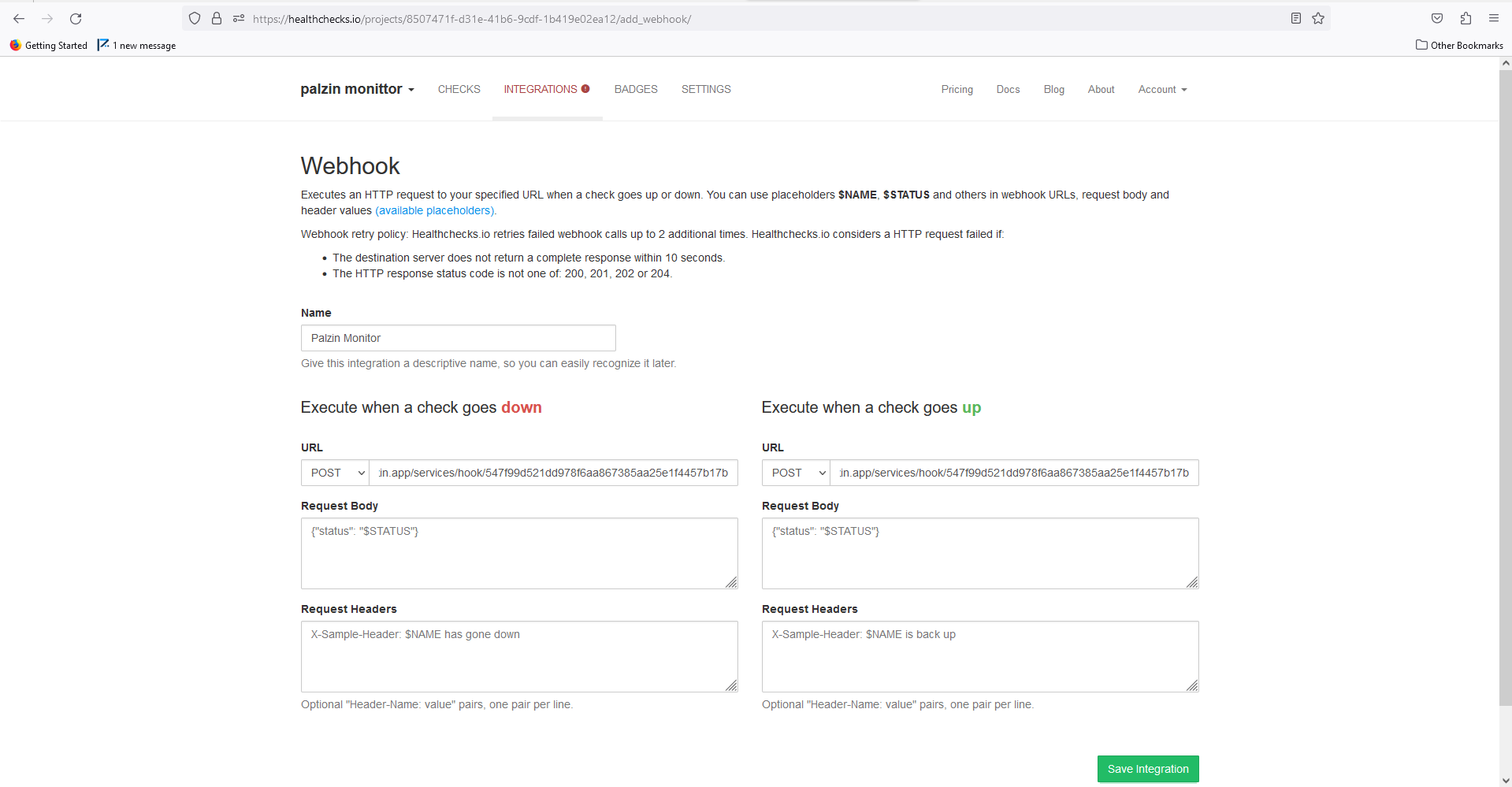Expand the Account dropdown menu
The height and width of the screenshot is (787, 1512).
click(1162, 89)
